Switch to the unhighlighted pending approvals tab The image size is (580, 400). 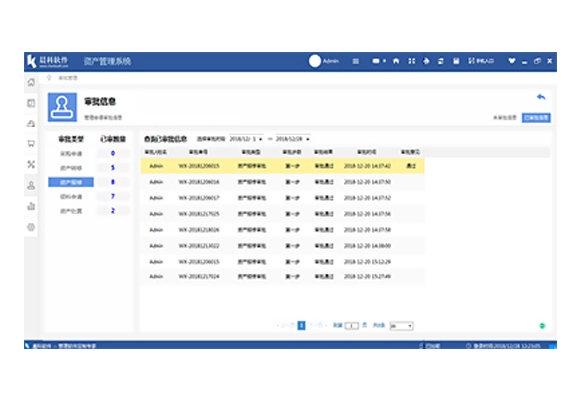[x=505, y=118]
